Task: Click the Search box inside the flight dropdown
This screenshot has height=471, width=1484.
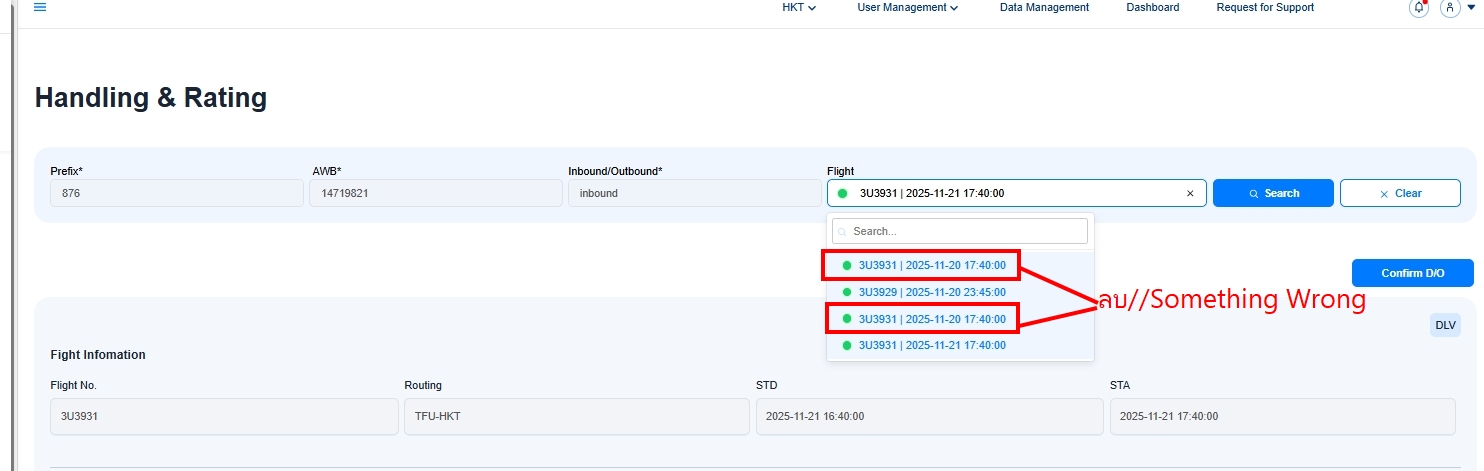Action: (960, 231)
